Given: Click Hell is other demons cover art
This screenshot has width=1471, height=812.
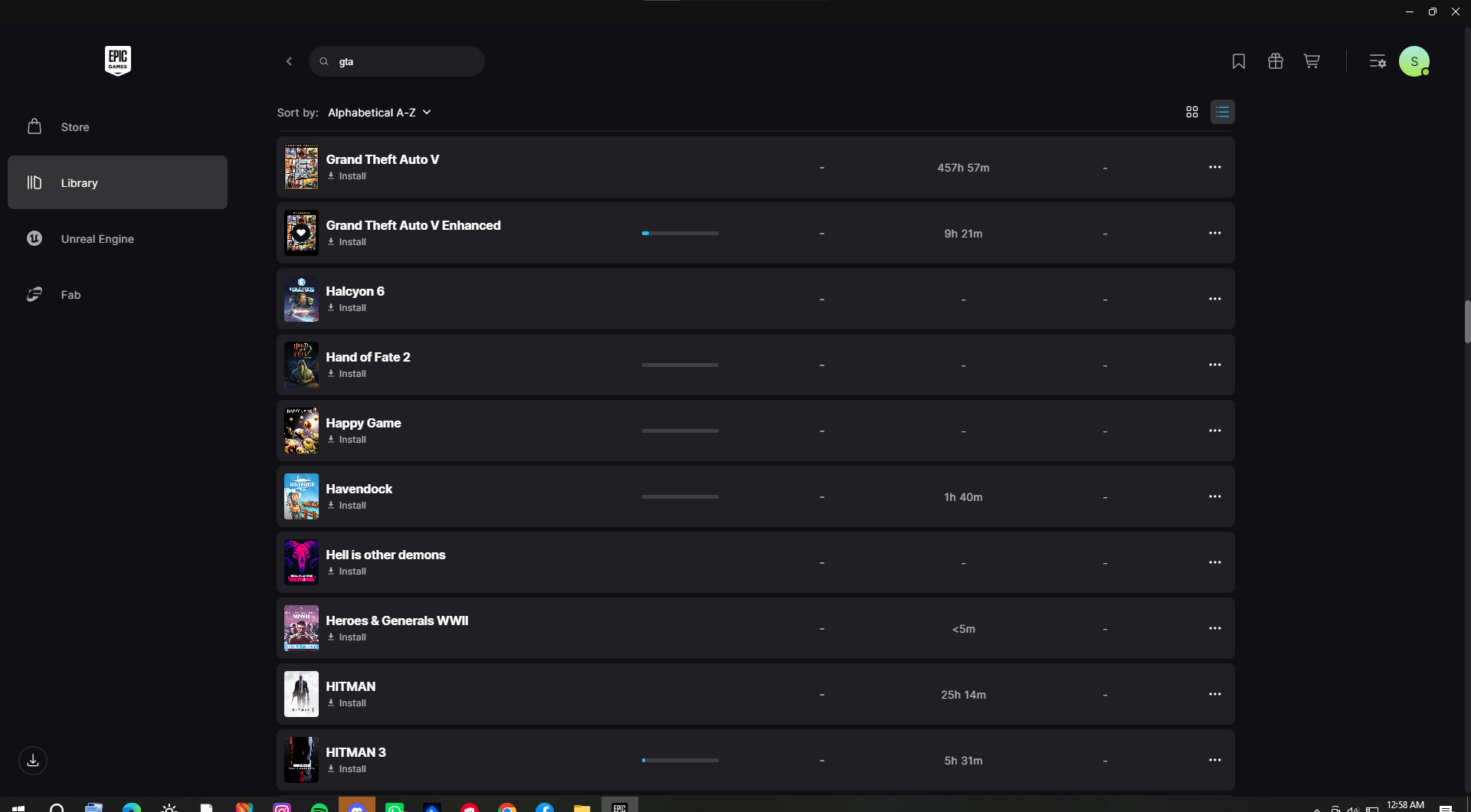Looking at the screenshot, I should coord(301,562).
